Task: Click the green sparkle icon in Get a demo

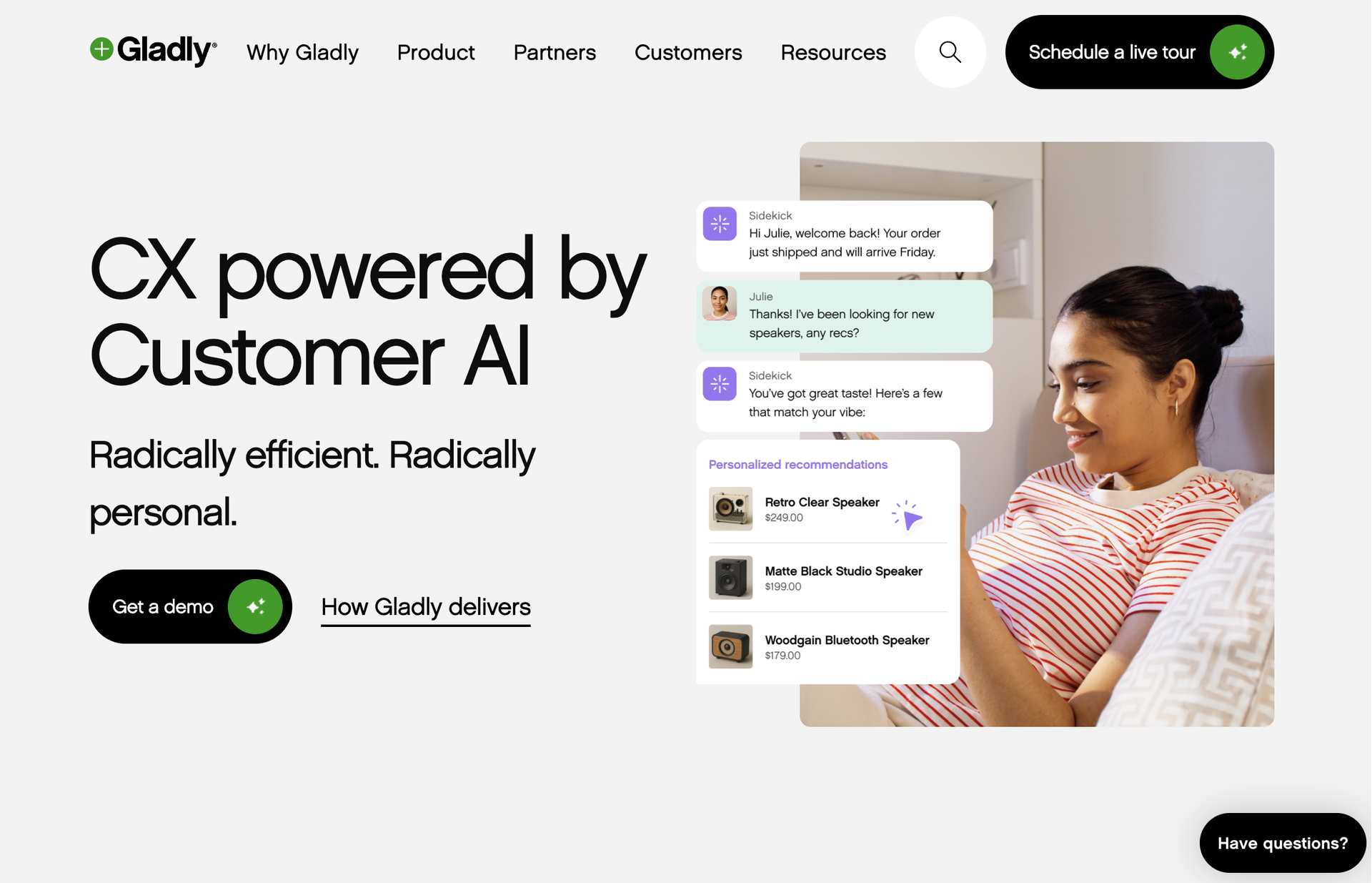Action: [x=255, y=606]
